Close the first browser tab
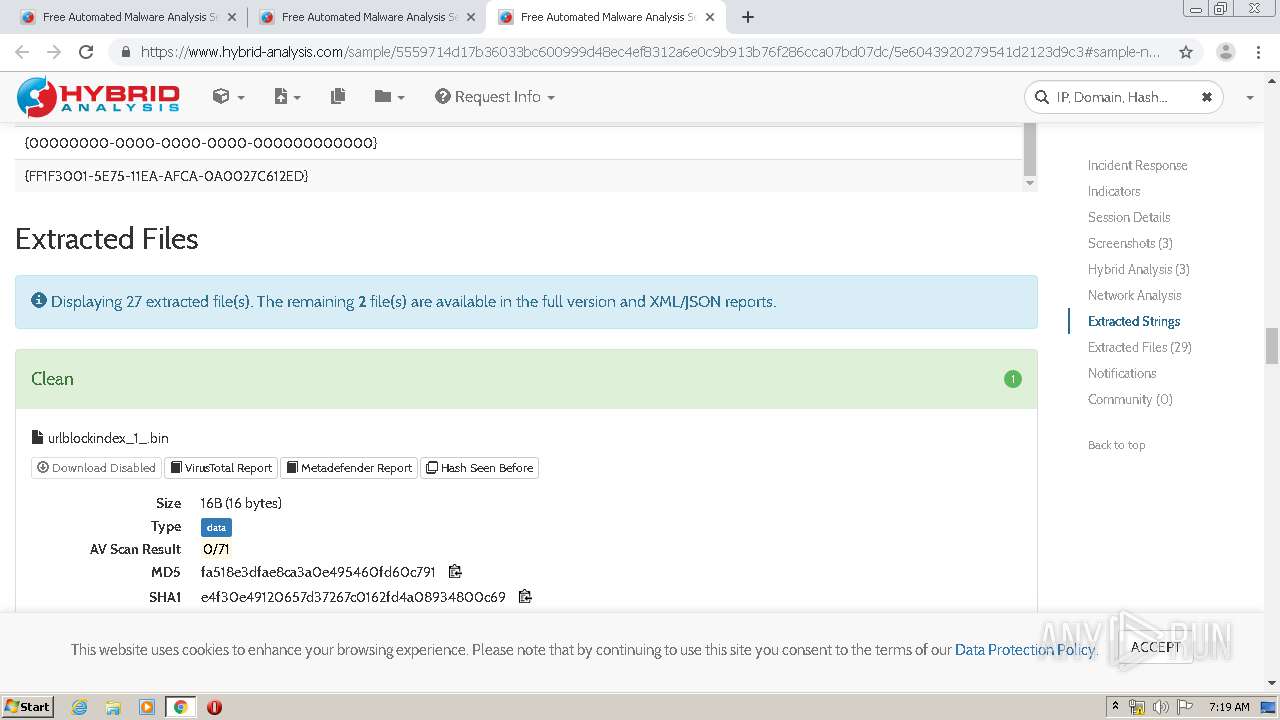1280x720 pixels. click(232, 17)
